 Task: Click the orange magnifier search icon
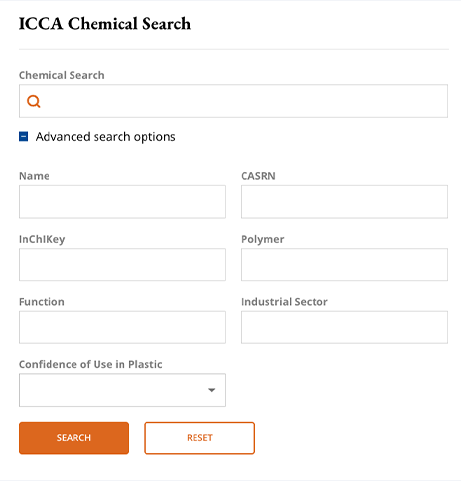coord(34,101)
